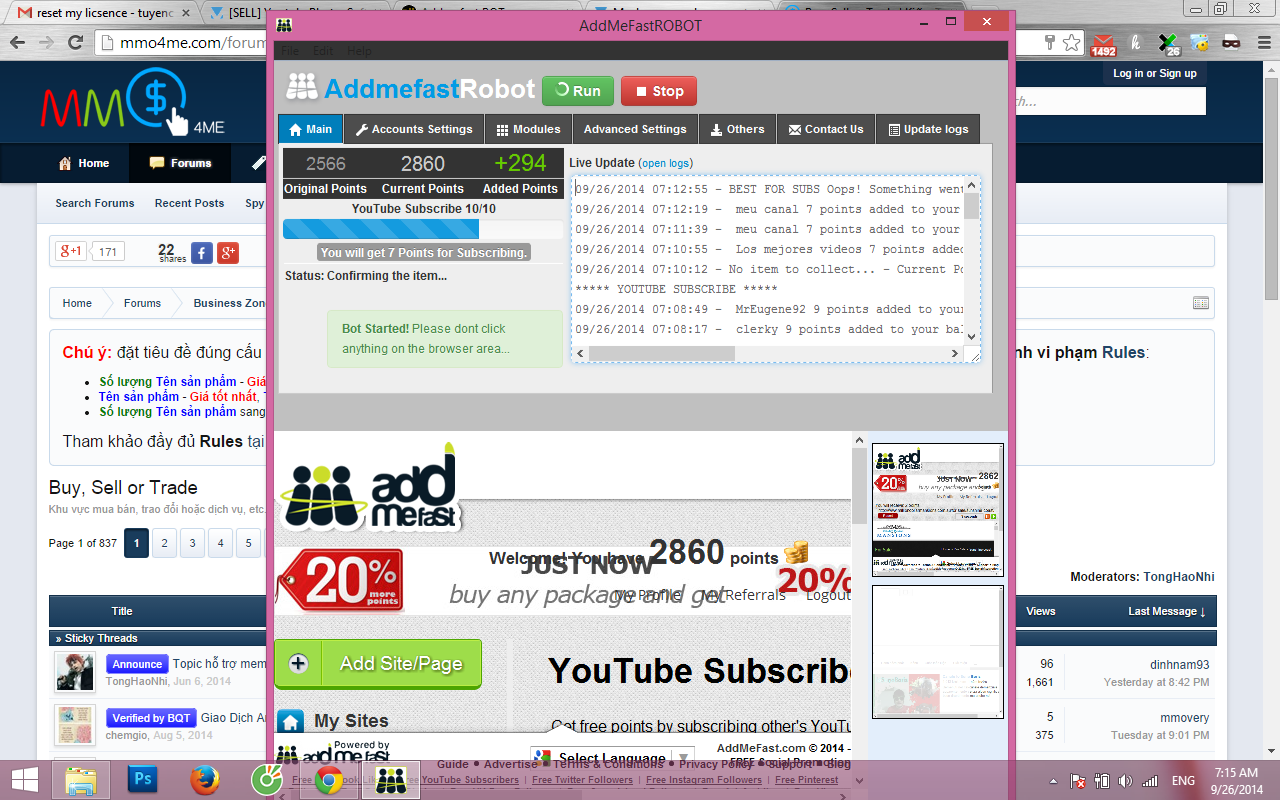
Task: Open the Windows Start button
Action: pyautogui.click(x=25, y=779)
